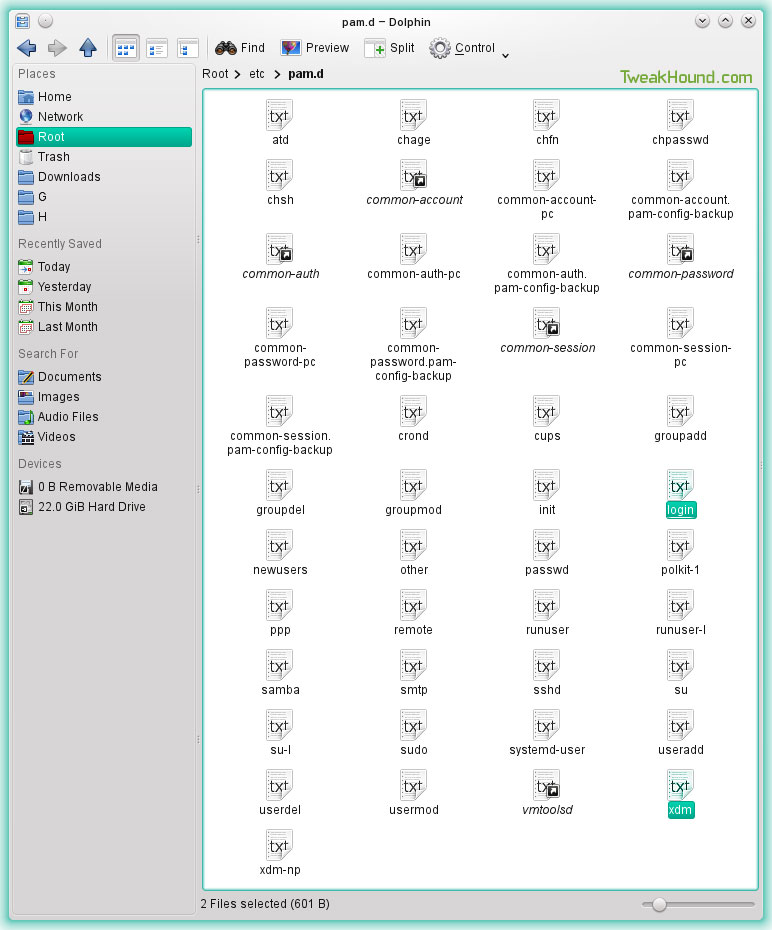Select the atd file icon

click(279, 116)
